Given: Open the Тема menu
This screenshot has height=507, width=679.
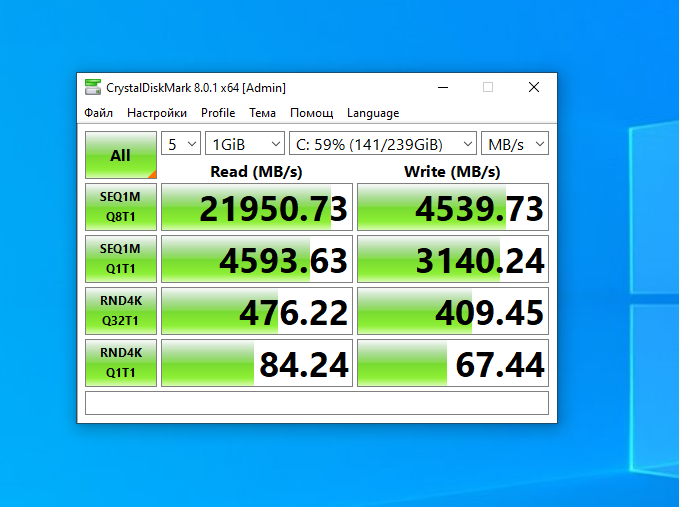Looking at the screenshot, I should pyautogui.click(x=262, y=113).
